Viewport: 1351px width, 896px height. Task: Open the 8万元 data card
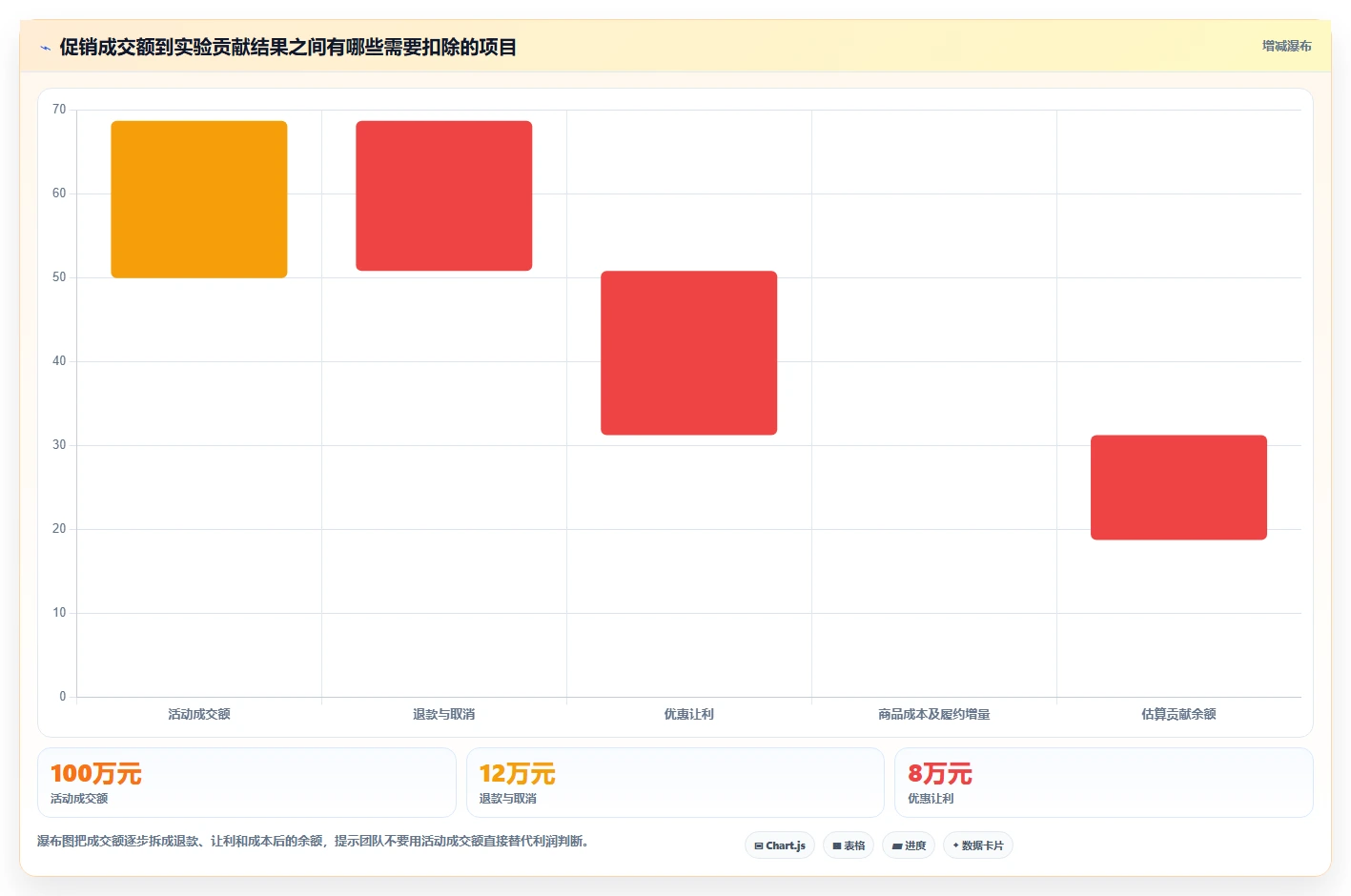pyautogui.click(x=1104, y=783)
